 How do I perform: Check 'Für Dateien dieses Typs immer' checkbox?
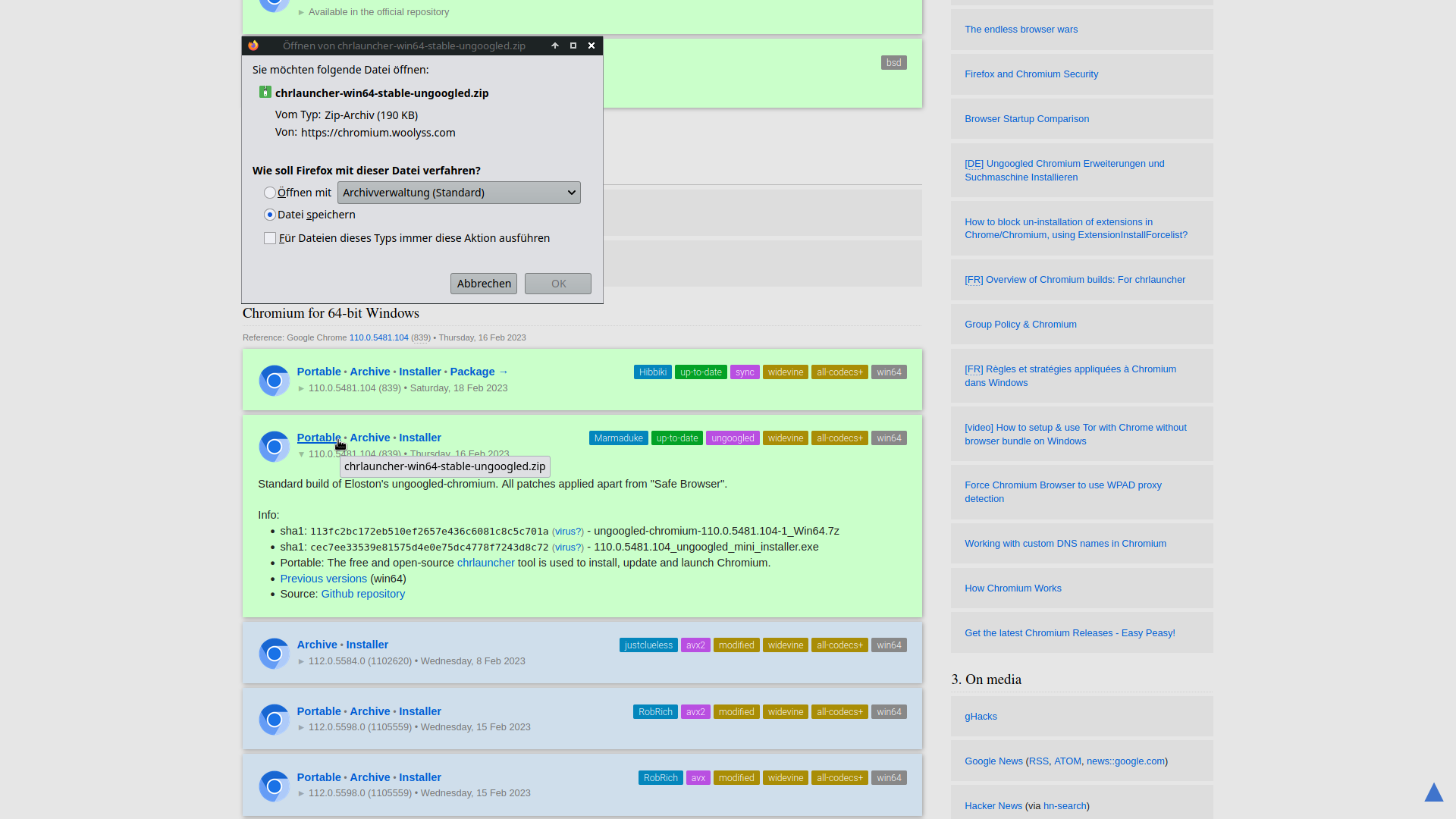point(270,238)
